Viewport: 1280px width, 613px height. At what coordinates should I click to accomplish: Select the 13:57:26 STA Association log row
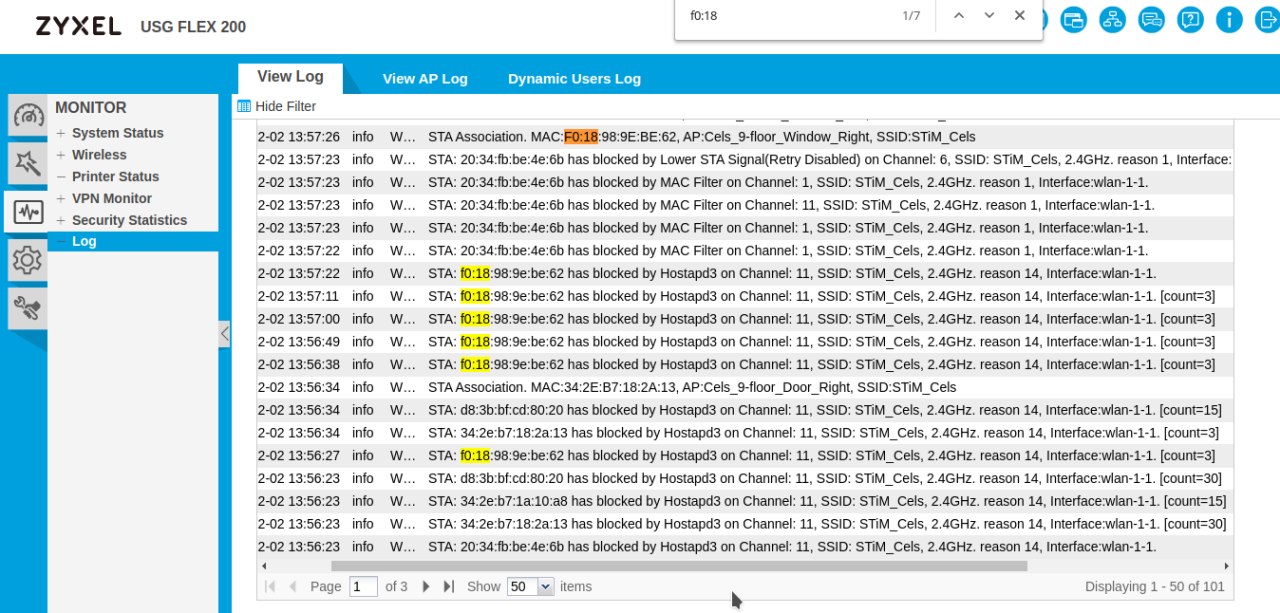[x=744, y=137]
